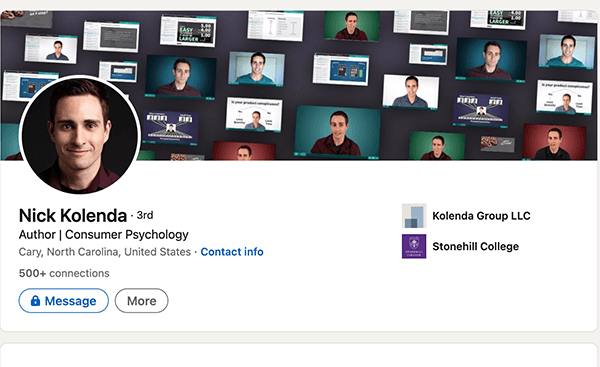Image resolution: width=600 pixels, height=367 pixels.
Task: Open the Contact info link
Action: coord(232,252)
